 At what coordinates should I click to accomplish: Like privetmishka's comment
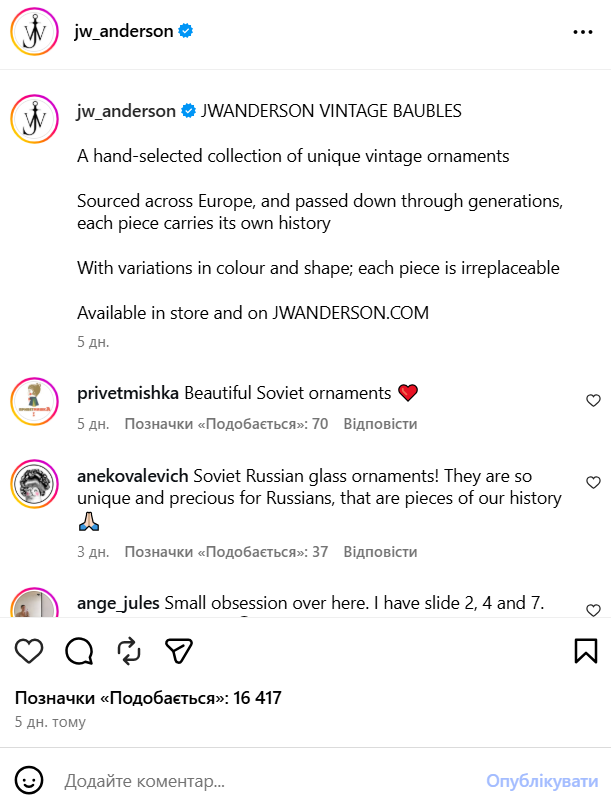[593, 401]
